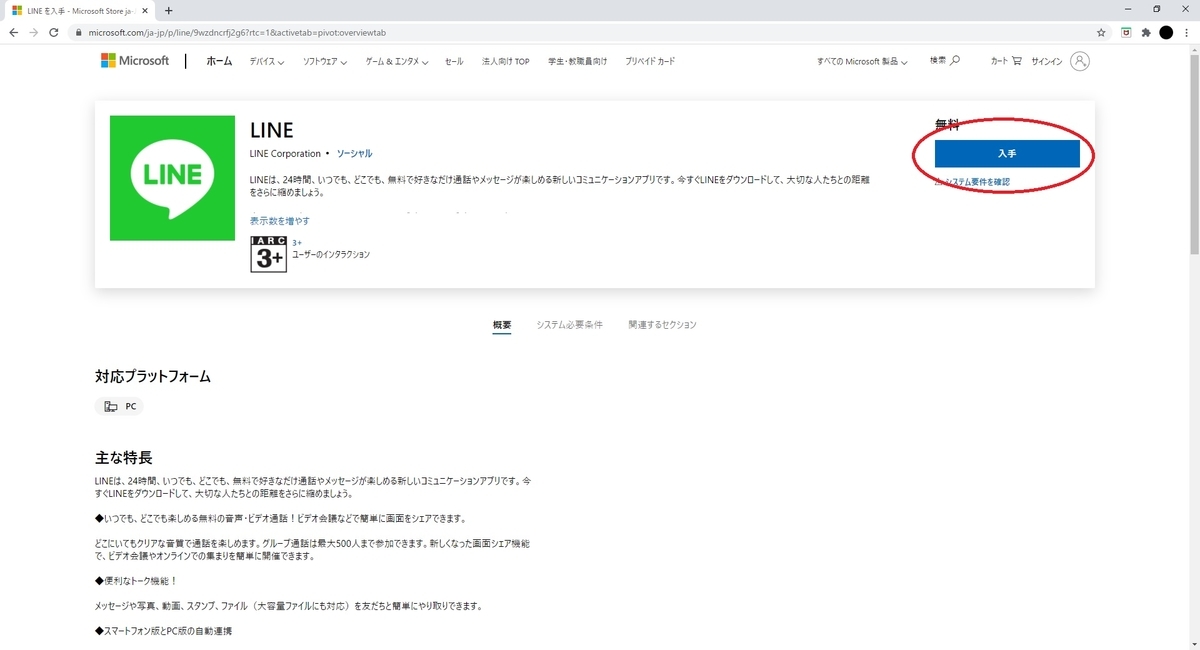1200x650 pixels.
Task: Click the LINE title heading
Action: 272,130
